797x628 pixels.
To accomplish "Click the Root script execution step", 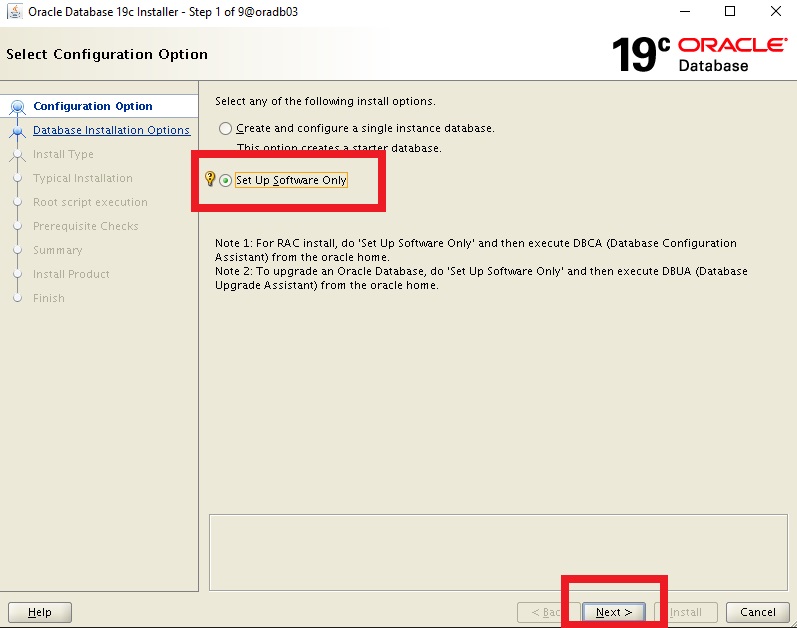I will point(90,202).
